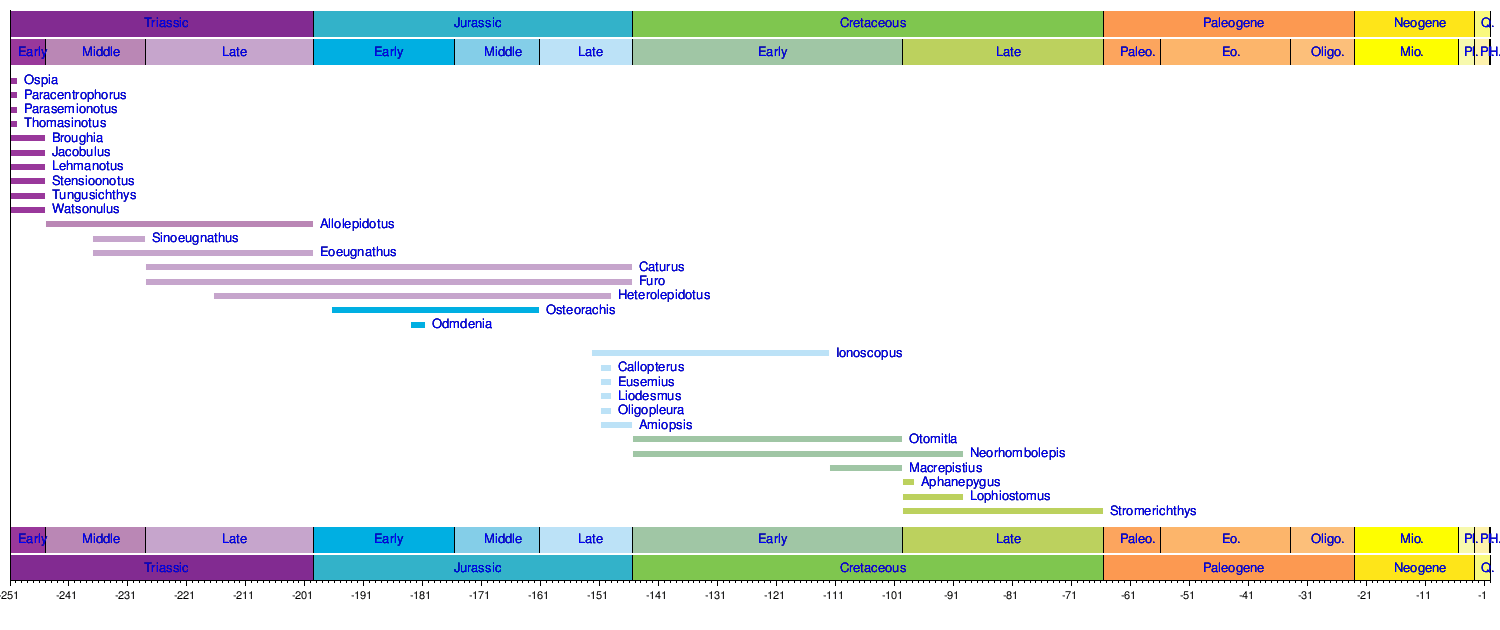The width and height of the screenshot is (1500, 630).
Task: Open Jurassic period in the bottom header
Action: 477,568
